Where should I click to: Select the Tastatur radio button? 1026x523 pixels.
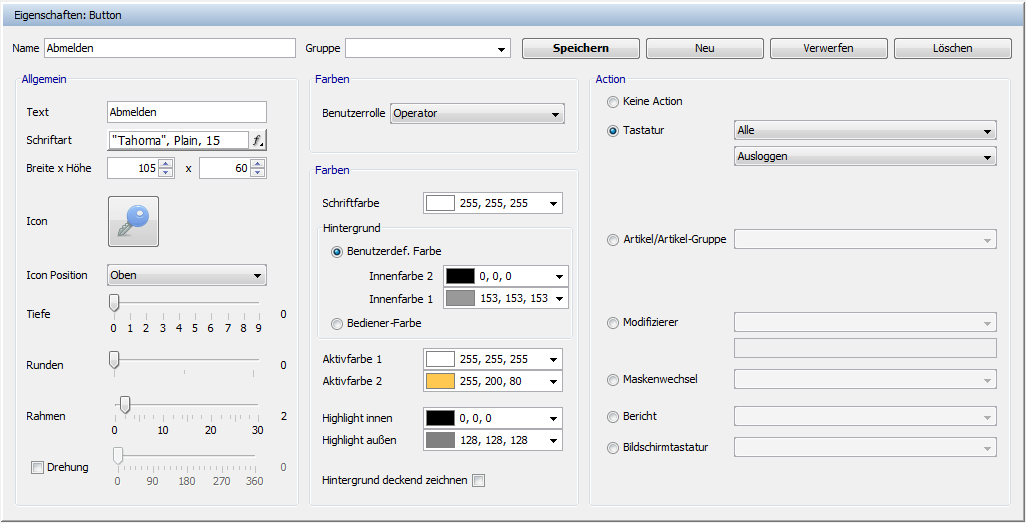coord(612,131)
